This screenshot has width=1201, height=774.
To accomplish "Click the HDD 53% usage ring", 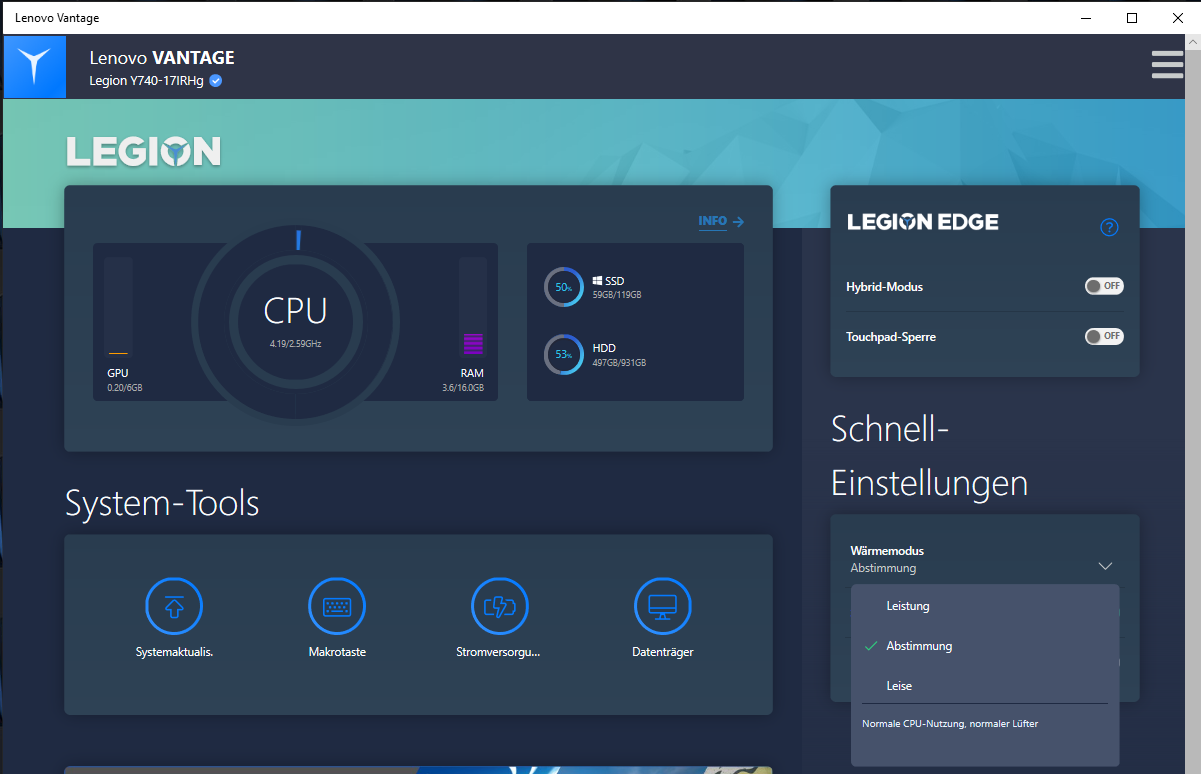I will (x=564, y=354).
